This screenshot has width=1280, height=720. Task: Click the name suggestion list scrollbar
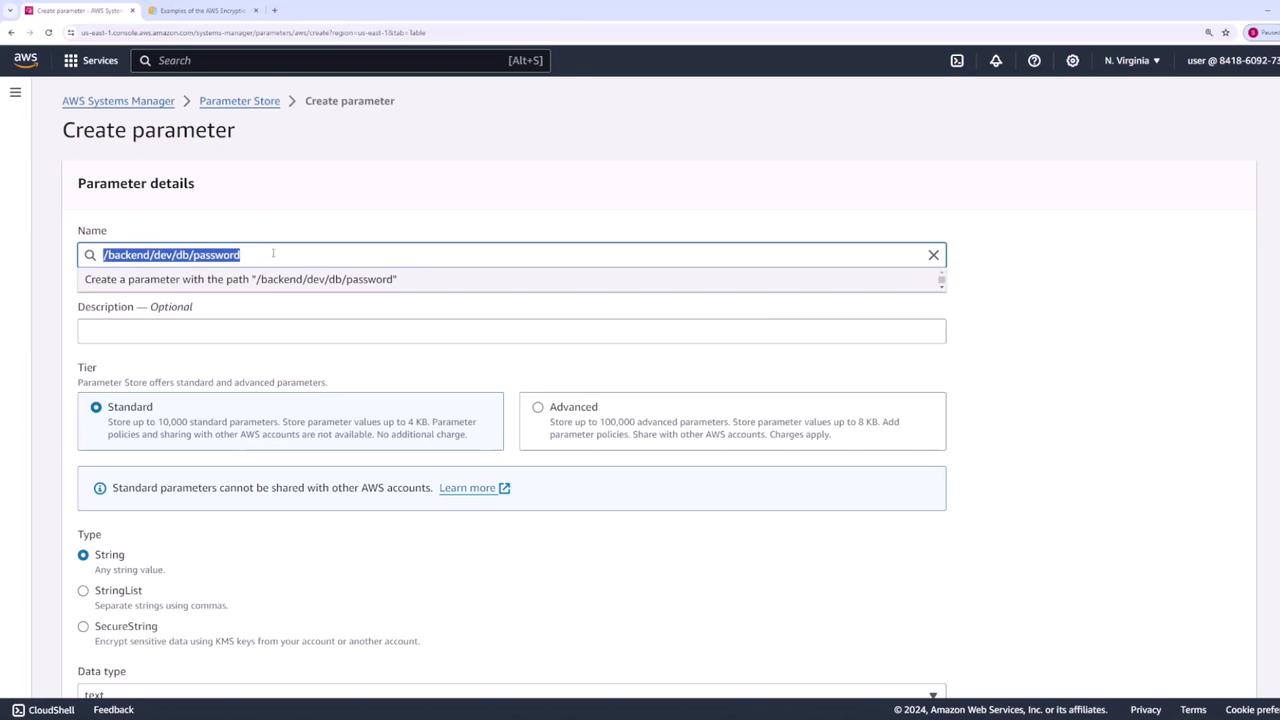941,281
